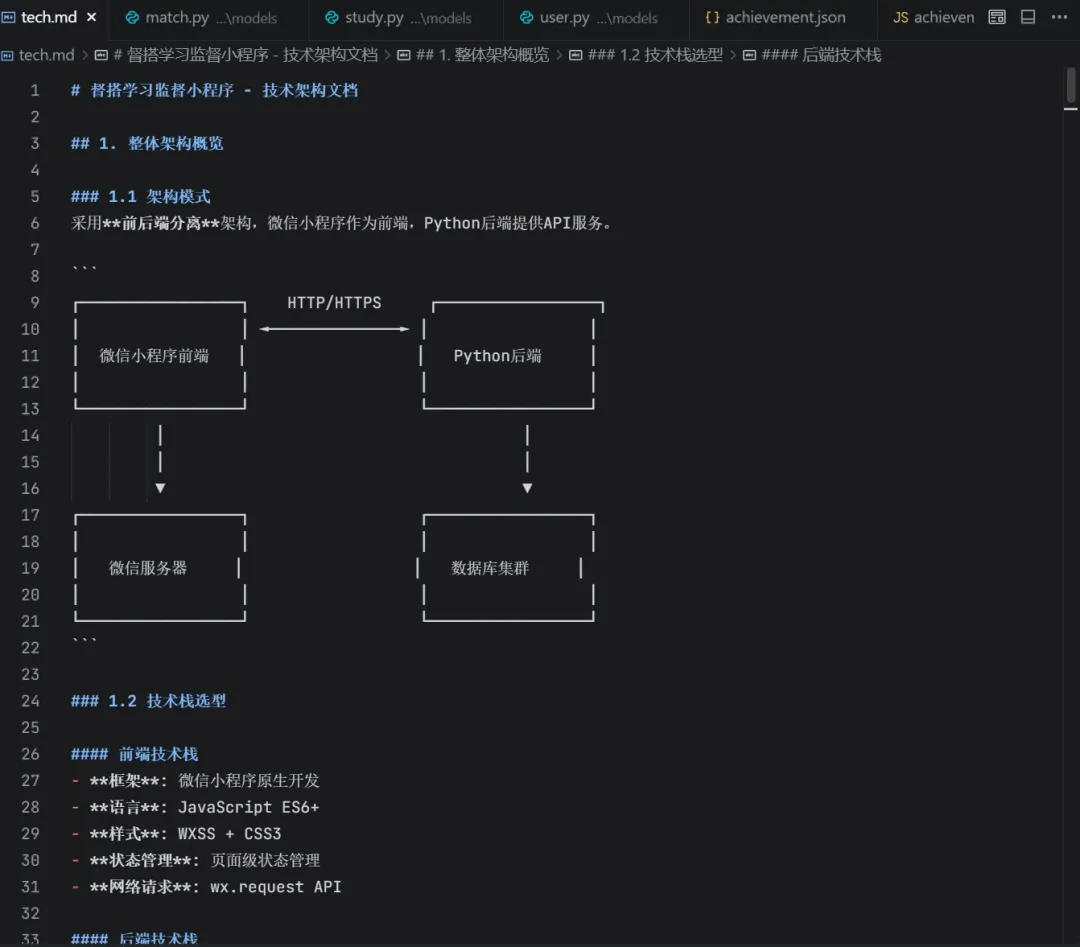This screenshot has height=947, width=1080.
Task: Click the Python icon on user.py tab
Action: (526, 17)
